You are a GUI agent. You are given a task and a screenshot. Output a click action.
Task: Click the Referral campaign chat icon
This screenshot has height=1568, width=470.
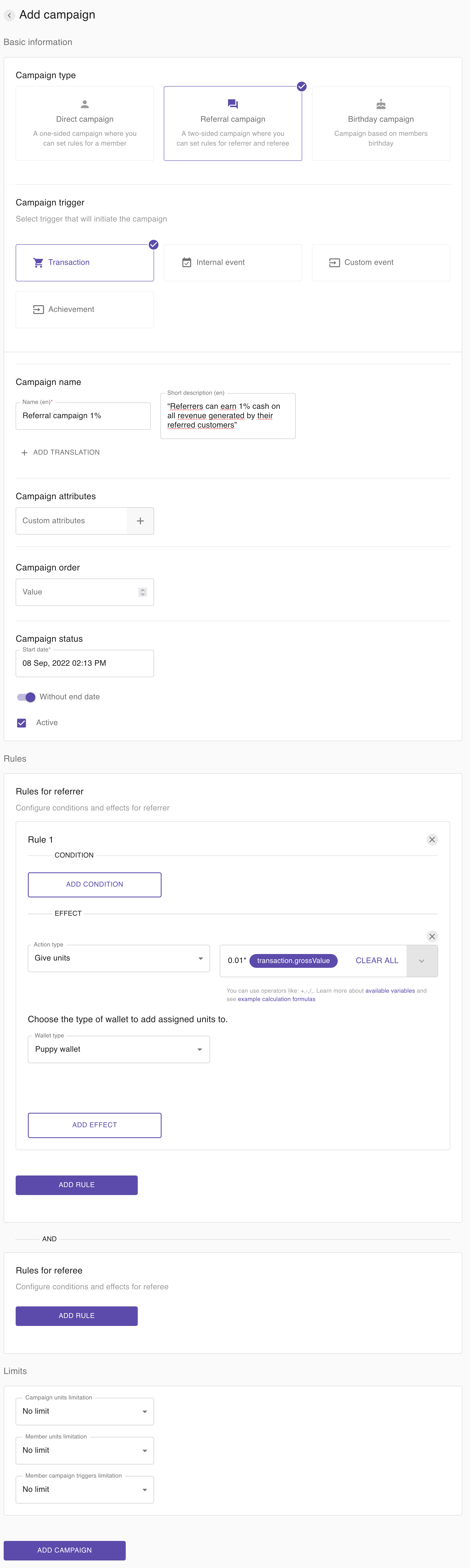coord(233,104)
